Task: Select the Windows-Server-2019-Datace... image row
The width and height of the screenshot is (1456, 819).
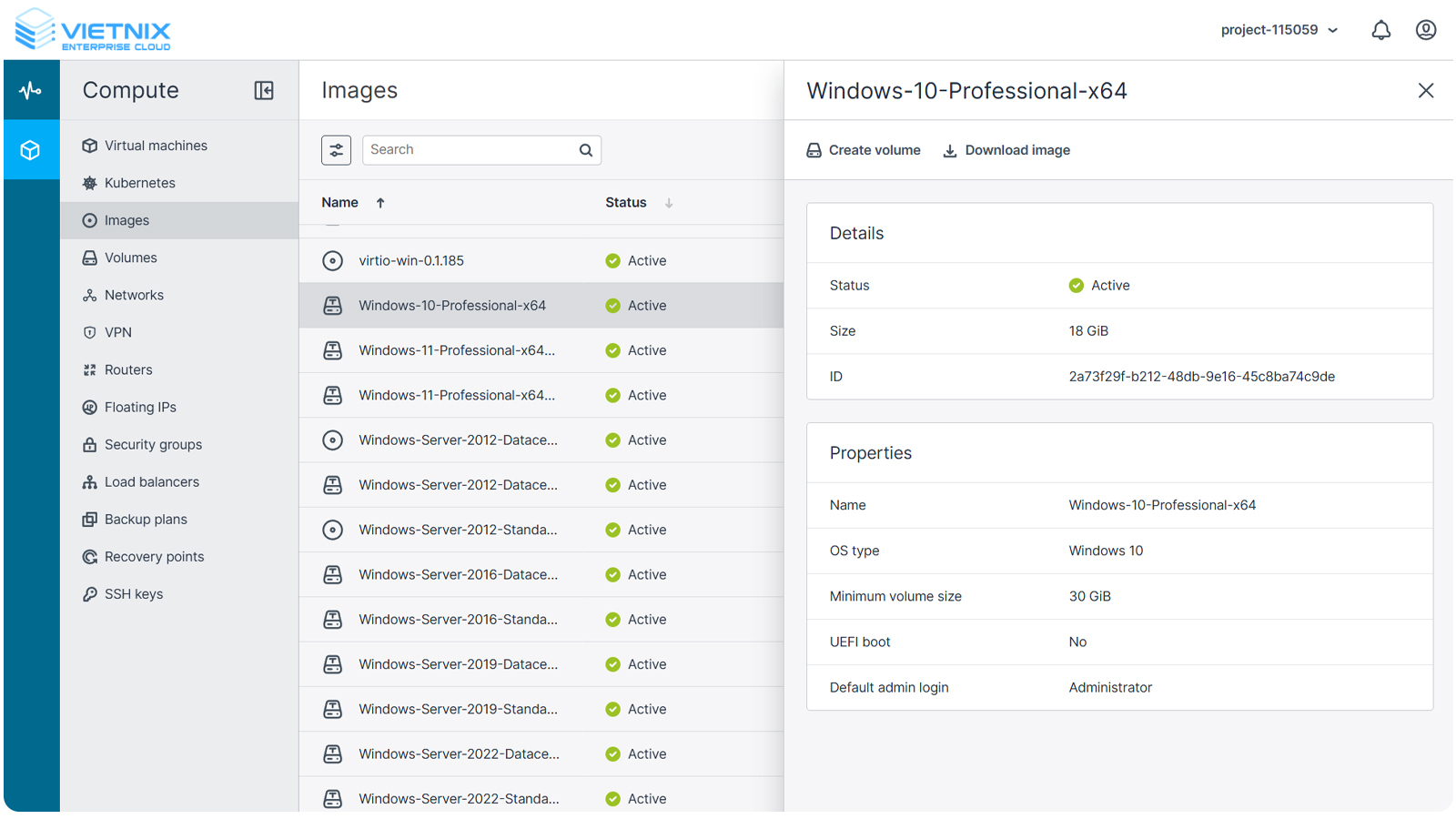Action: pos(458,664)
